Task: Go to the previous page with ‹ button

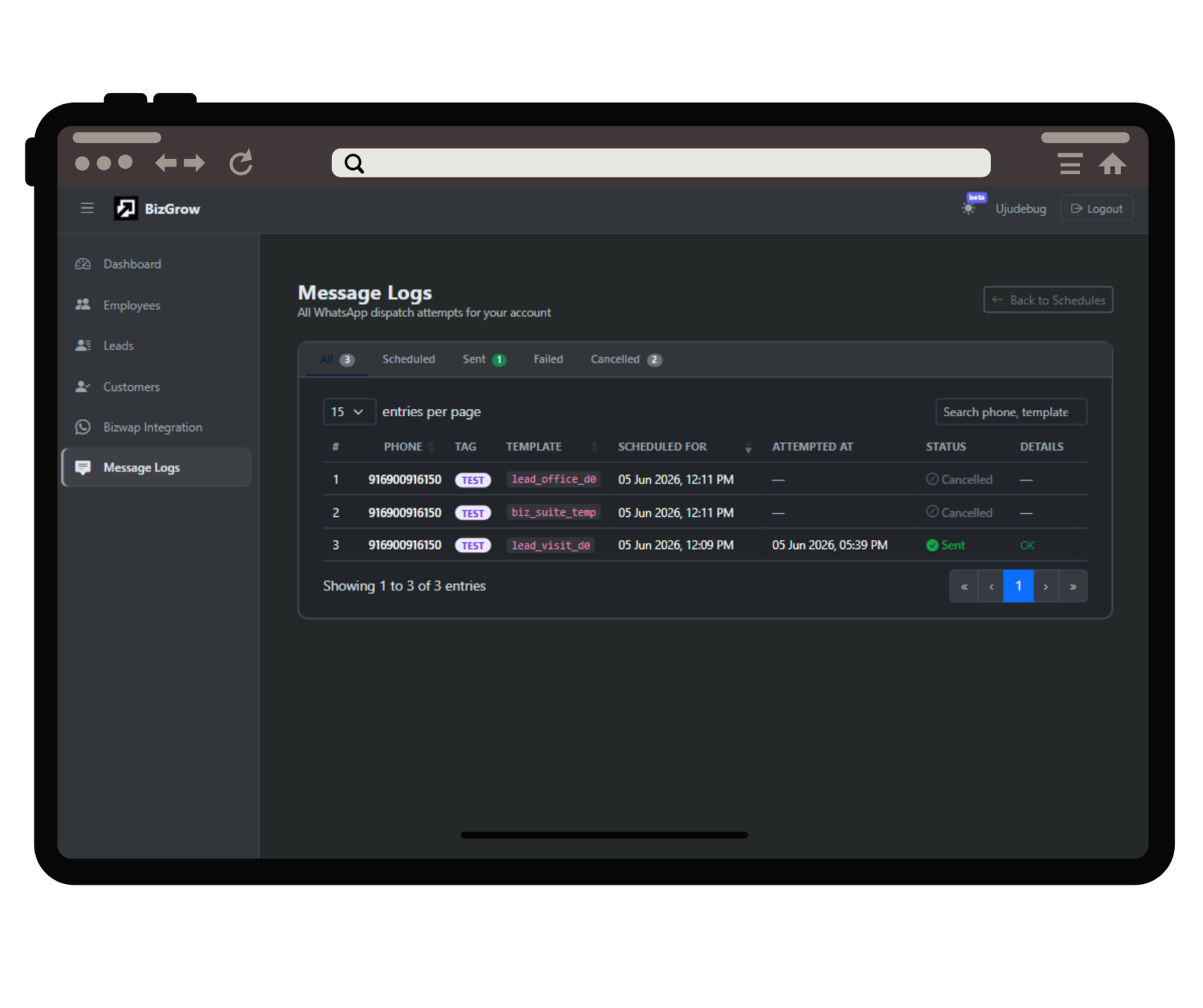Action: tap(991, 586)
